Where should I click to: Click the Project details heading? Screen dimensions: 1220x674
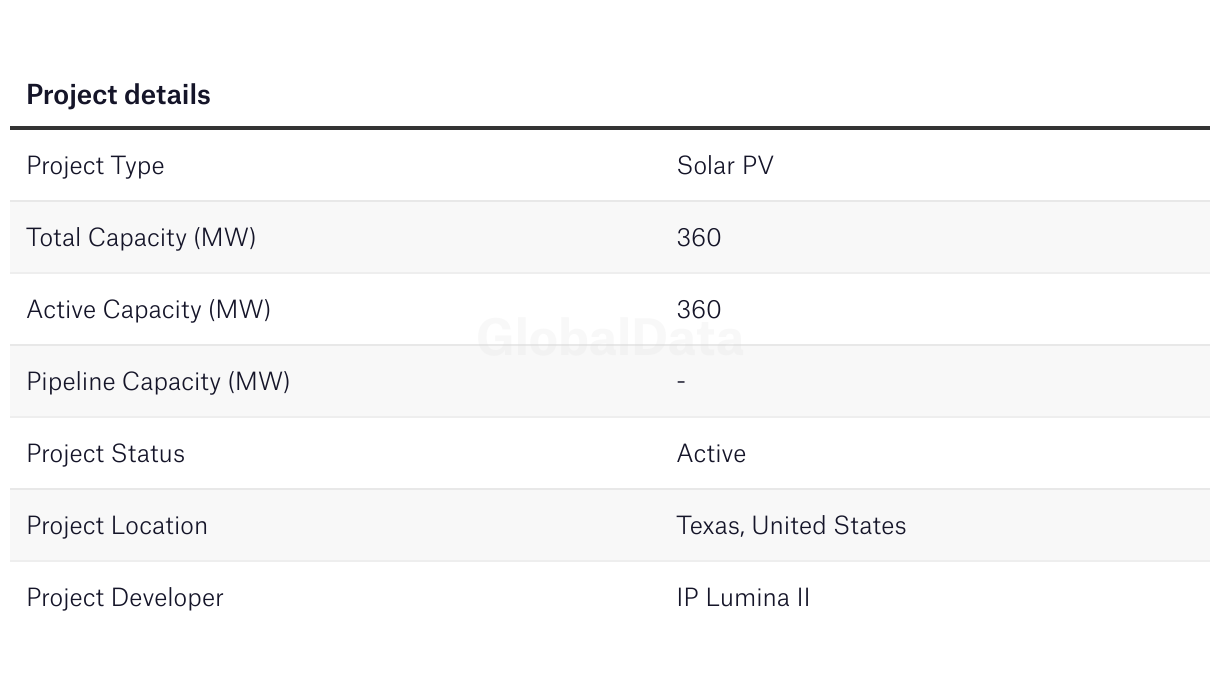(x=118, y=95)
